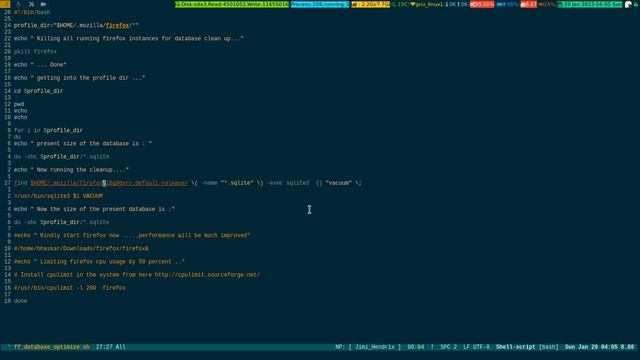
Task: Click the "done" keyword at script end
Action: coord(20,301)
